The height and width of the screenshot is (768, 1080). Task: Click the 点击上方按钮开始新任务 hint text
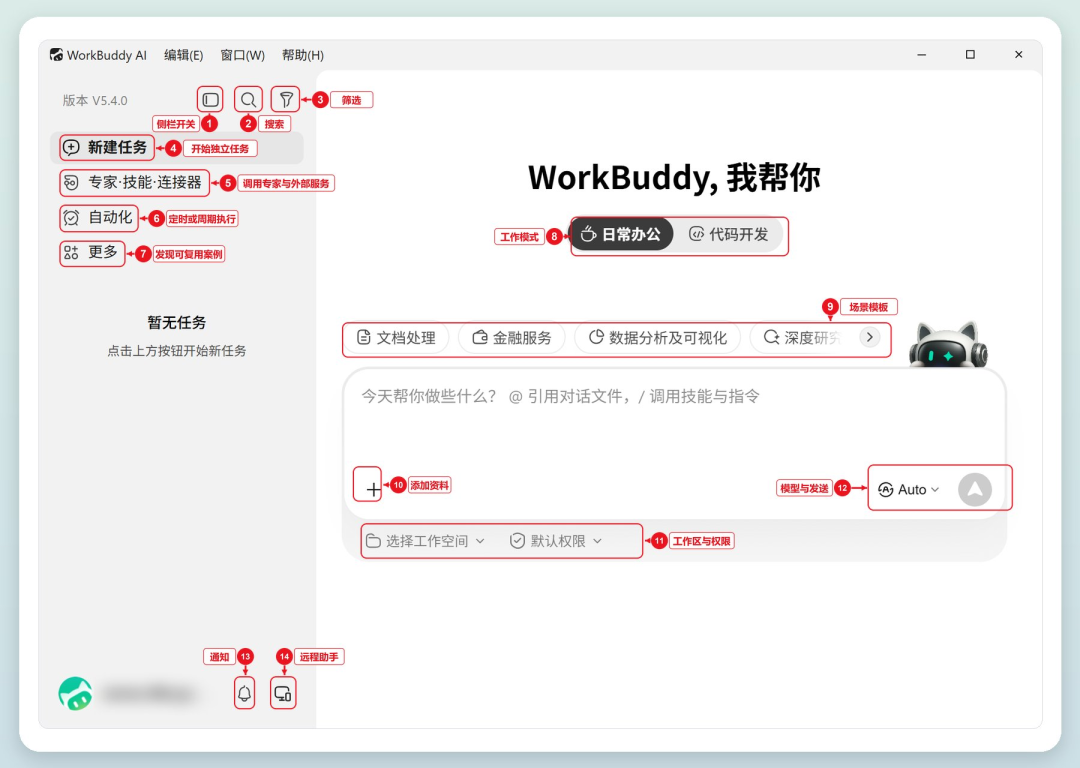pos(176,351)
